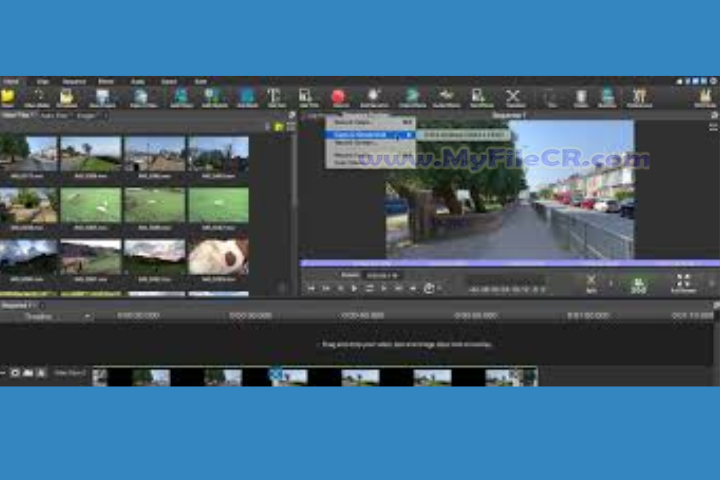The image size is (720, 480).
Task: Open Text Effects toolbar icon
Action: point(479,96)
